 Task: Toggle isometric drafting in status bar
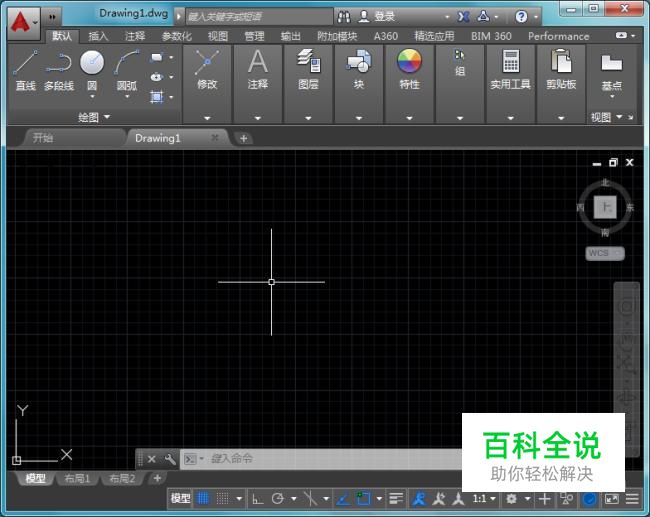[310, 499]
